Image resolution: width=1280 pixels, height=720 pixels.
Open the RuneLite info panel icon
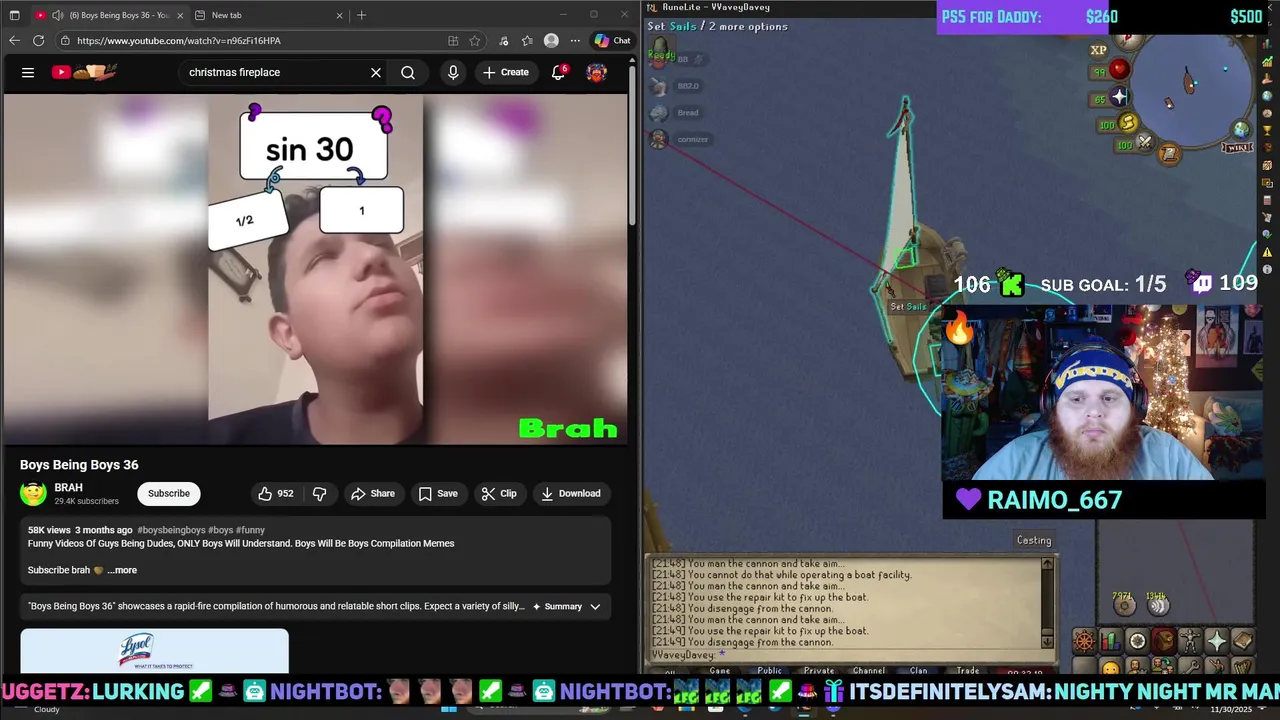pos(1267,269)
